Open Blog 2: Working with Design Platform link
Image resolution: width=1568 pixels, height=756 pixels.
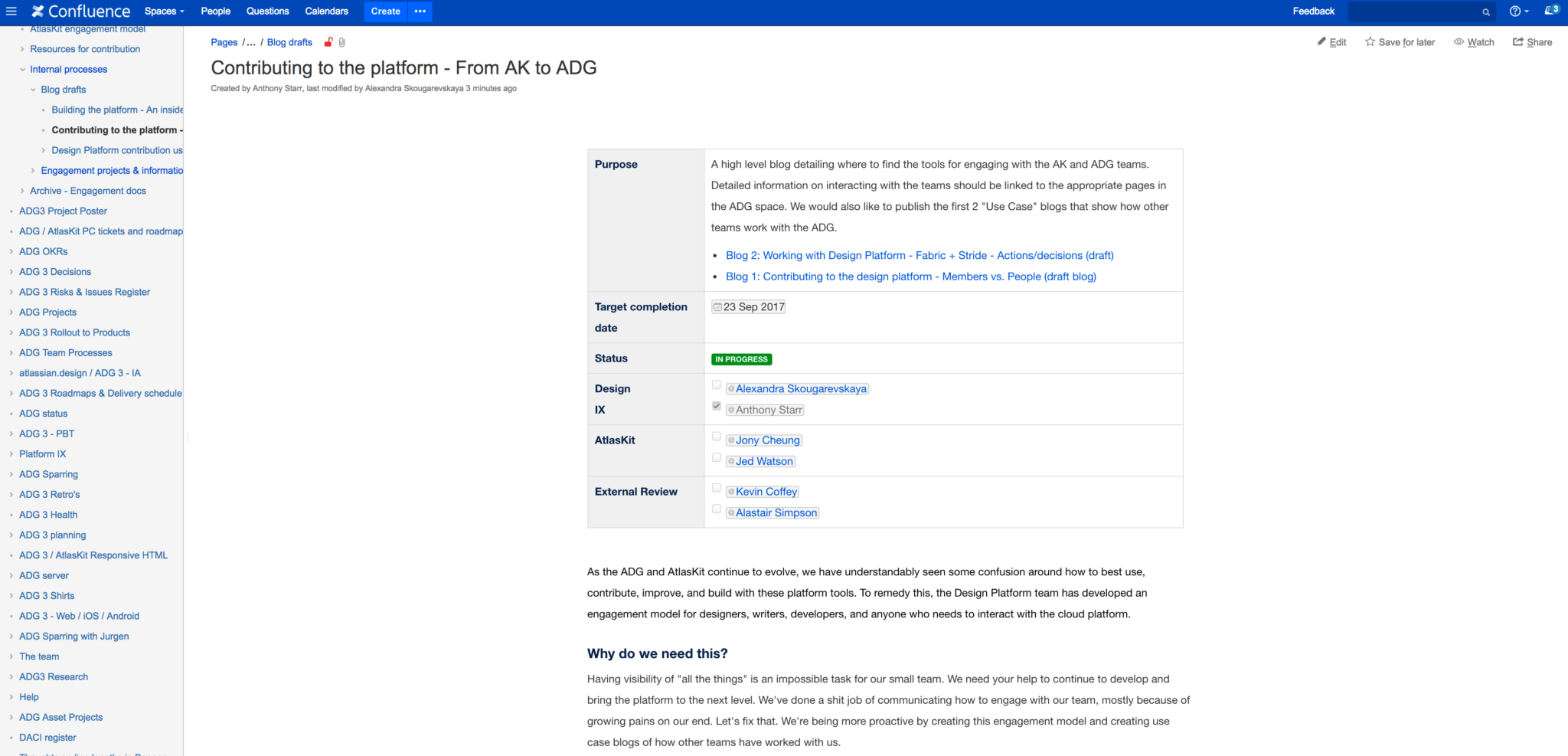(x=920, y=256)
